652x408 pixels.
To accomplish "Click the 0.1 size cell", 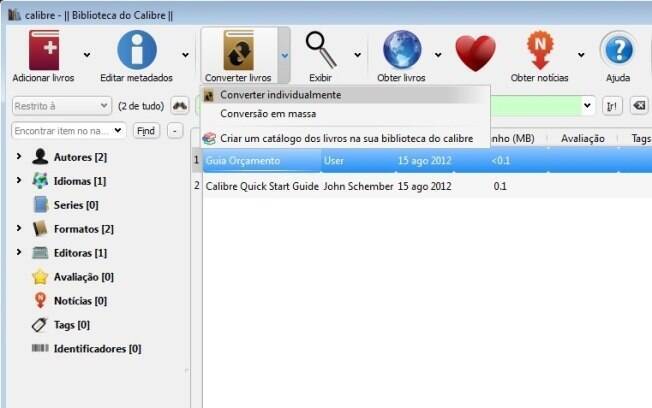I will pos(500,186).
